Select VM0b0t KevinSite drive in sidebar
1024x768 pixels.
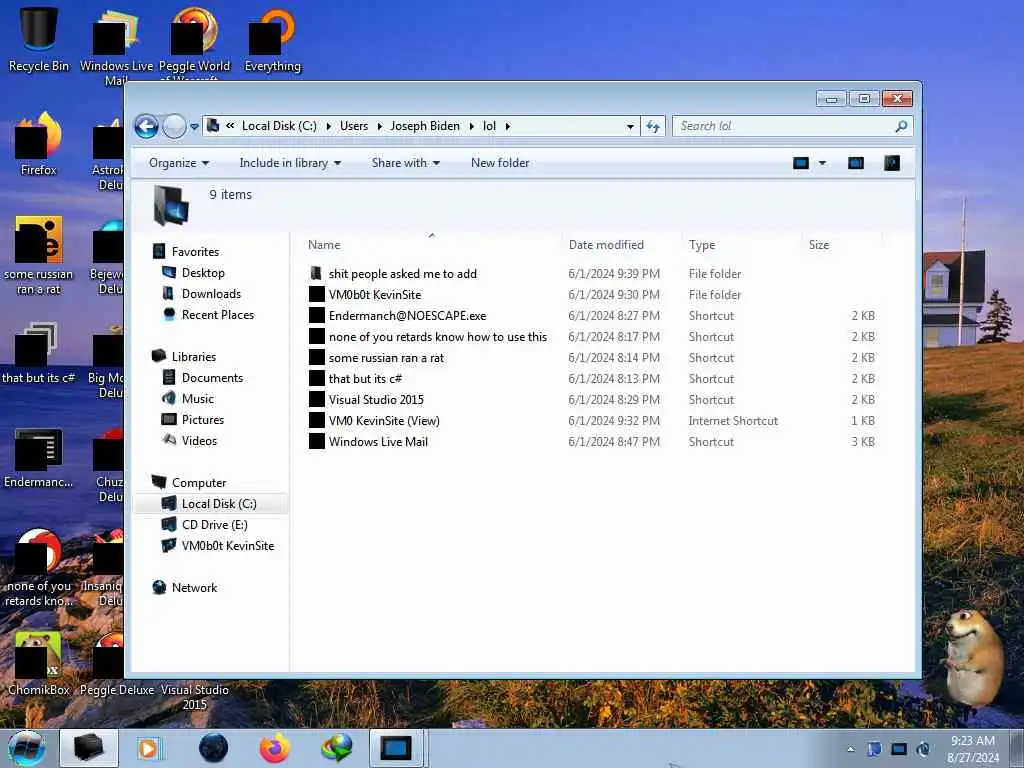click(x=227, y=545)
